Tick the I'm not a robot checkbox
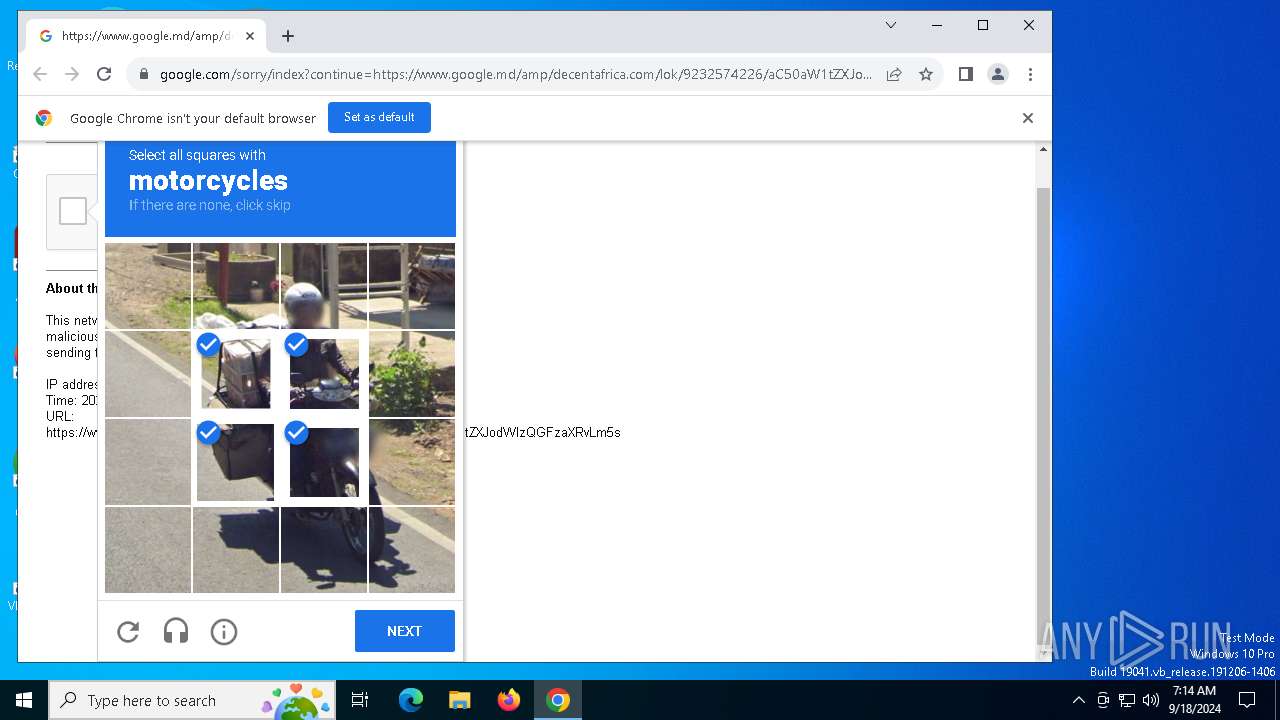The width and height of the screenshot is (1280, 720). [x=72, y=211]
